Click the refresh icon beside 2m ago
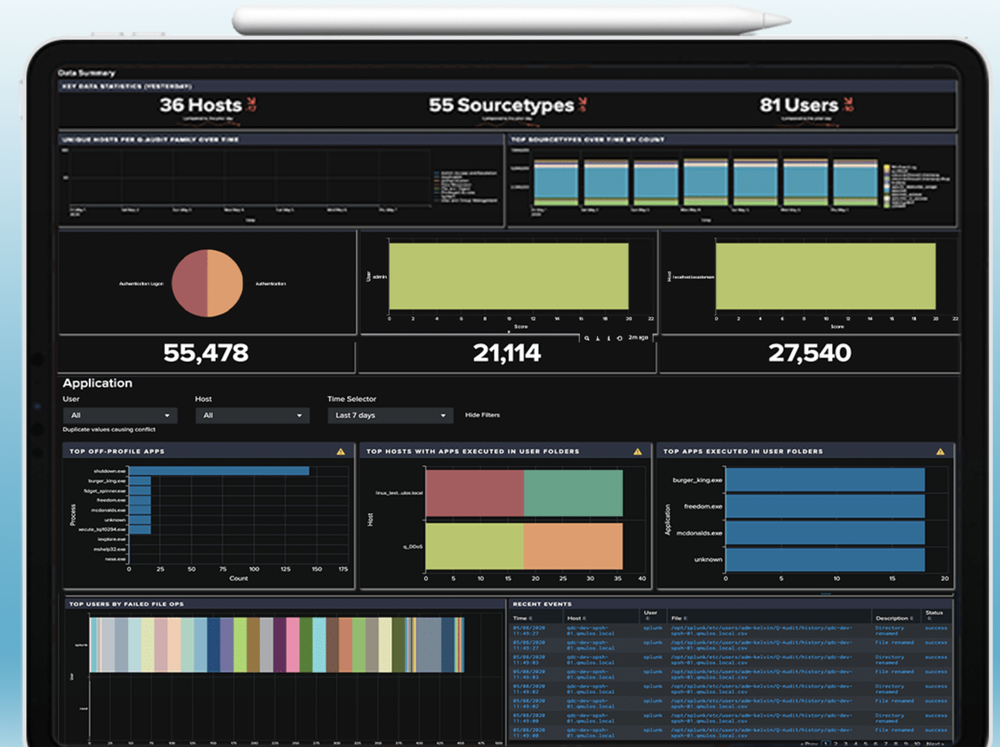The width and height of the screenshot is (1000, 747). point(619,338)
